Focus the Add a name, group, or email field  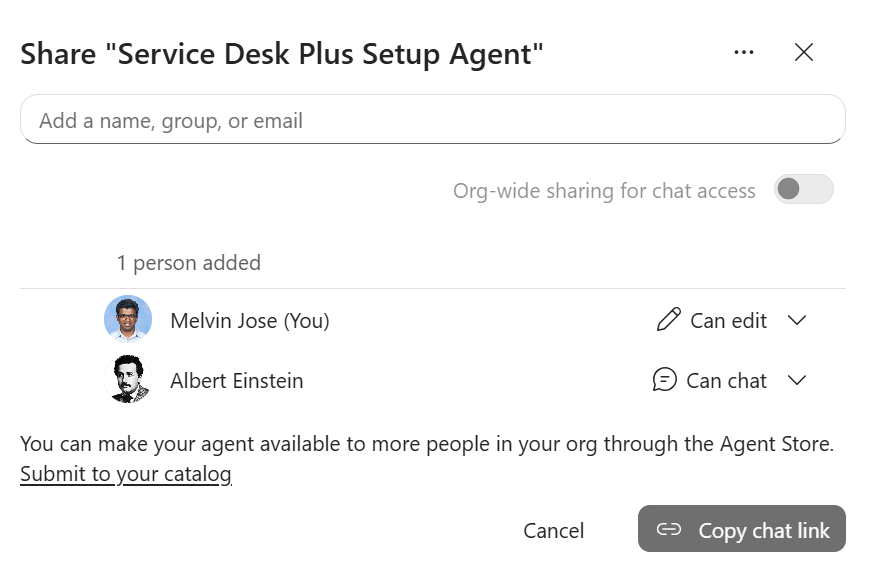click(433, 119)
